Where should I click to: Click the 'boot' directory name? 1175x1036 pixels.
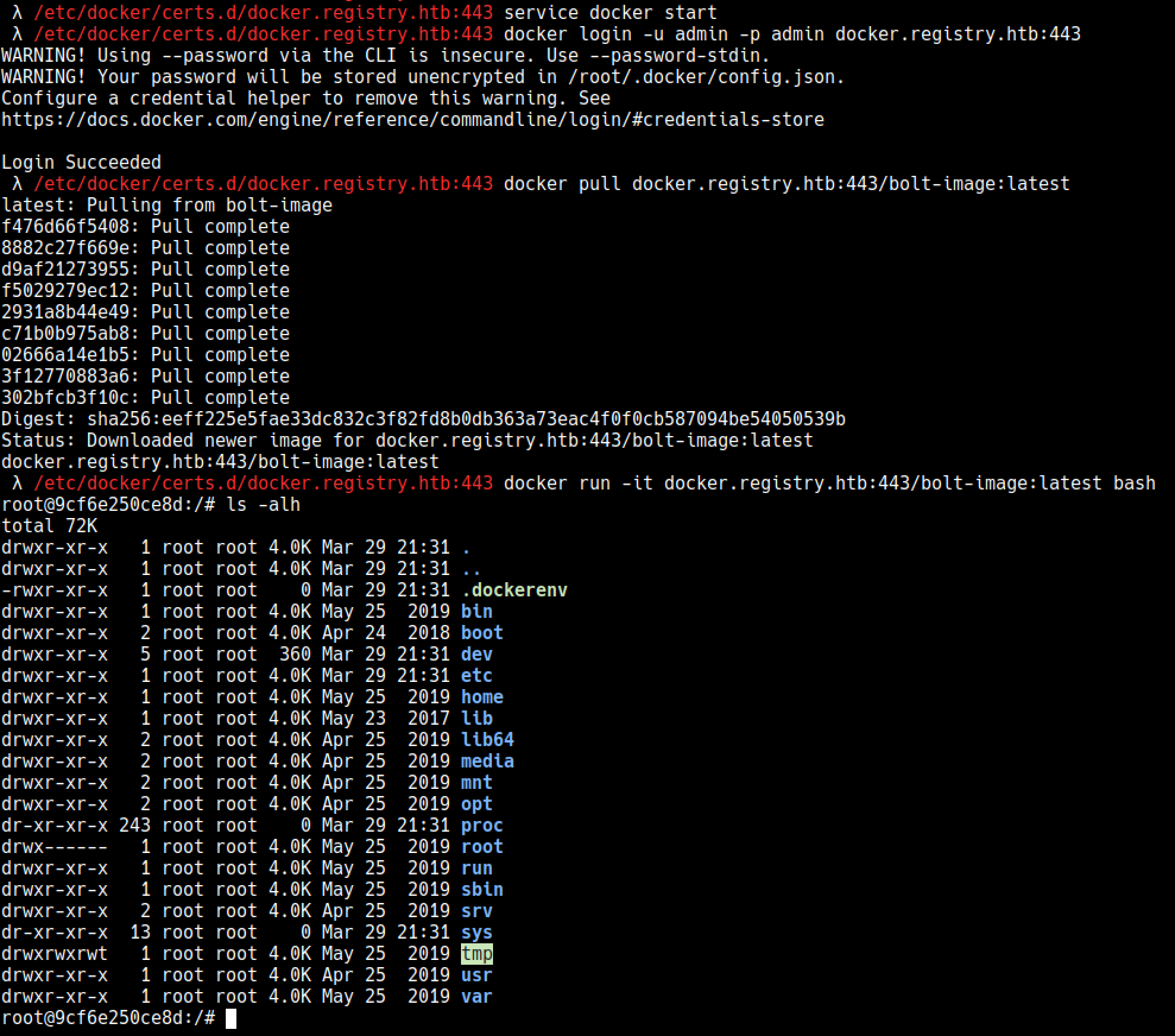482,633
